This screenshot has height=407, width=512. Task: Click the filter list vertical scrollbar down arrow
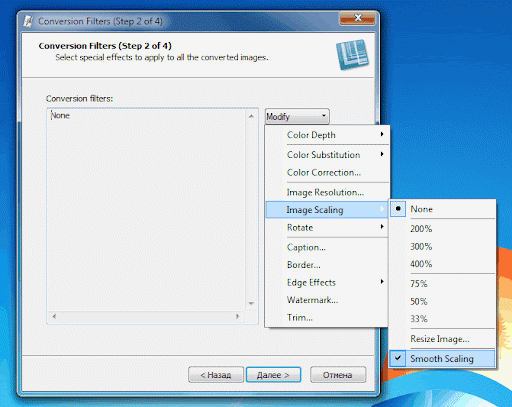(251, 304)
